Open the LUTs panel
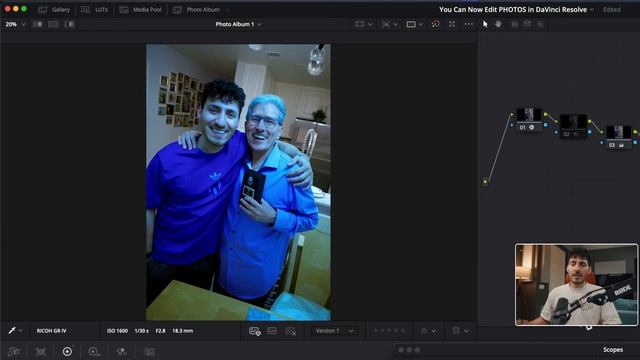 pyautogui.click(x=94, y=9)
